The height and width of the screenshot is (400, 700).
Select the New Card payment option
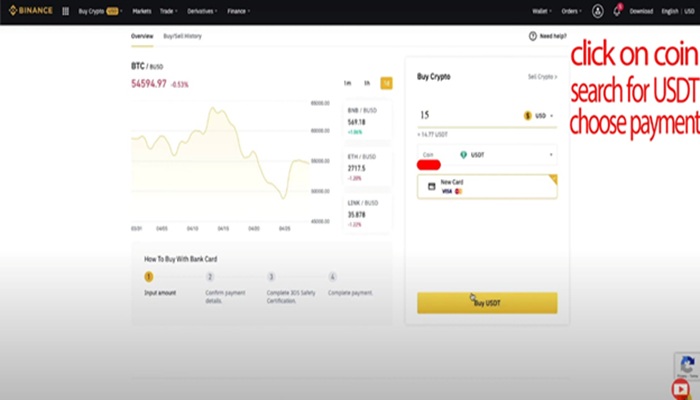(487, 186)
